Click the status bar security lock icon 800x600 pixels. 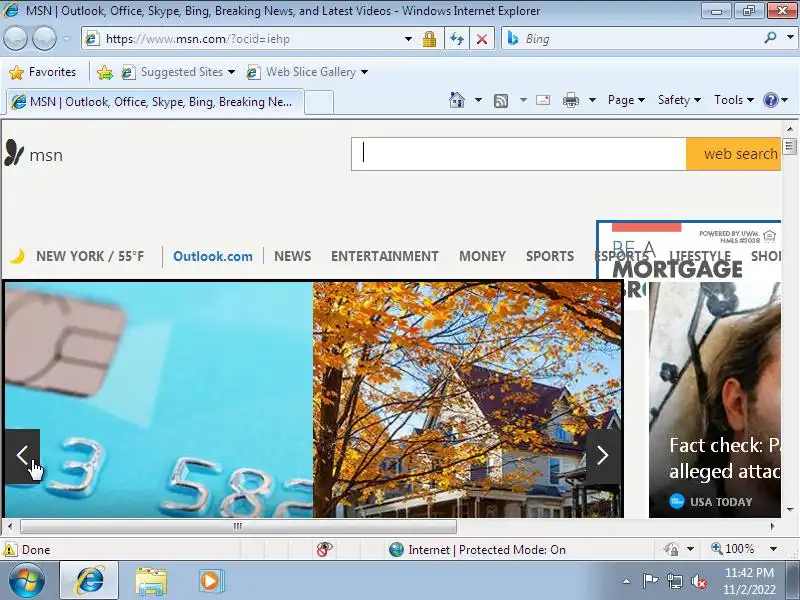point(671,549)
